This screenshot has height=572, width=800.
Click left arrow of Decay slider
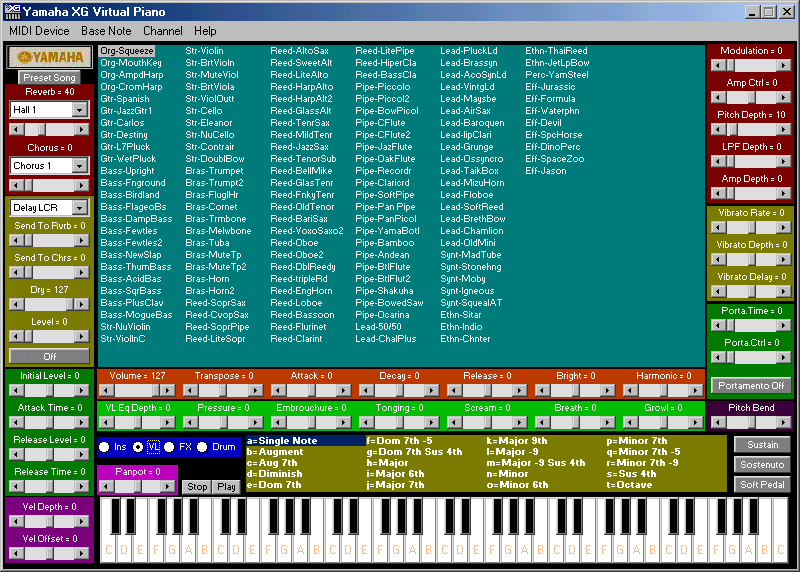pyautogui.click(x=366, y=390)
